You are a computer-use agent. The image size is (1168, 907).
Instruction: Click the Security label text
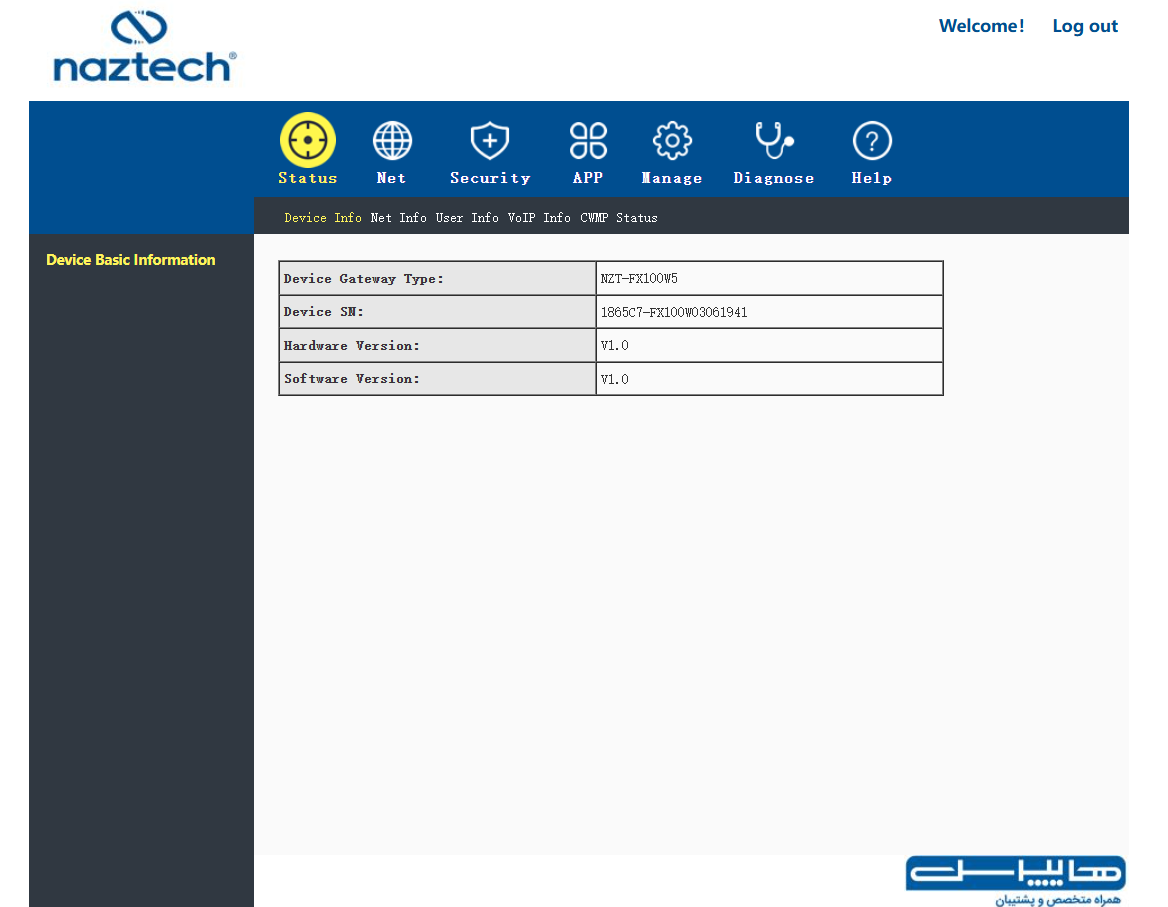pyautogui.click(x=490, y=178)
